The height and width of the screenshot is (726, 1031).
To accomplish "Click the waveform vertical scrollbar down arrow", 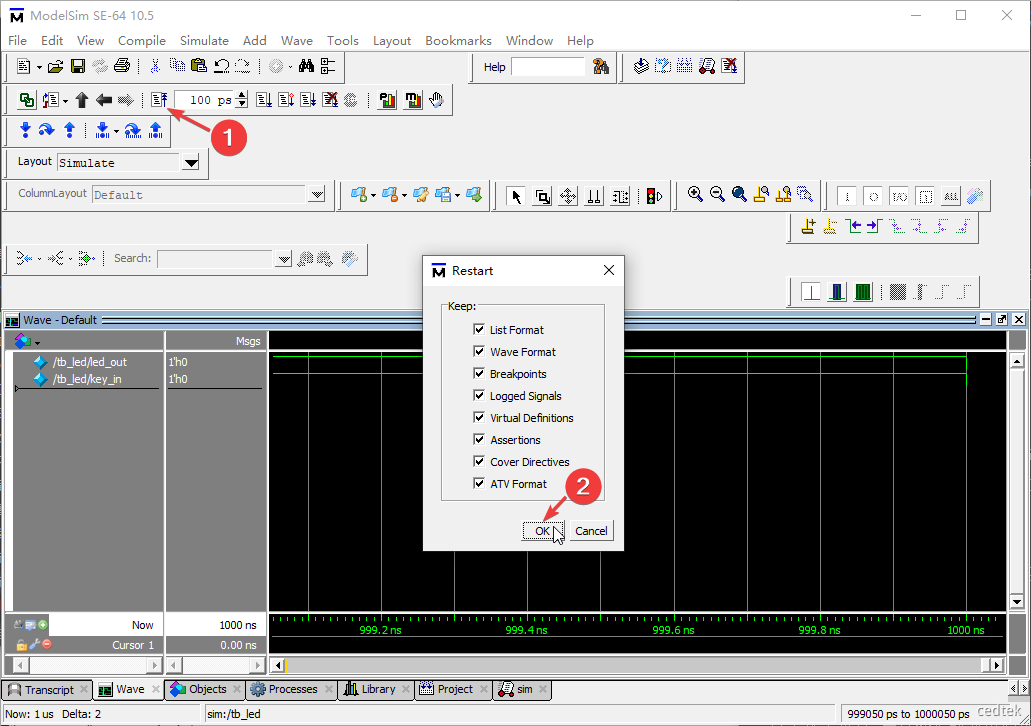I will [x=1016, y=601].
